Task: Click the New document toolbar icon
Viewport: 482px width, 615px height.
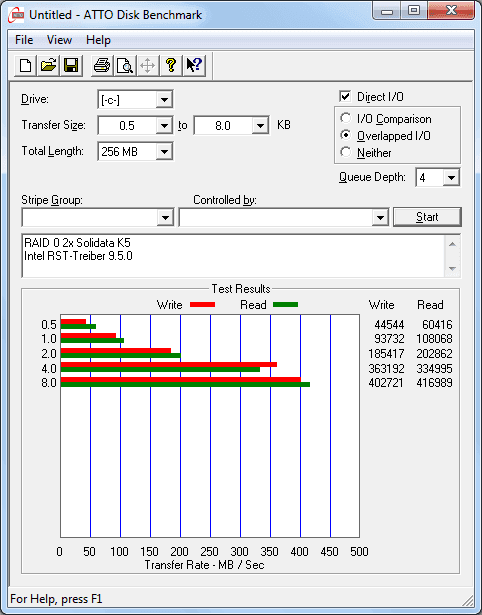Action: pos(25,65)
